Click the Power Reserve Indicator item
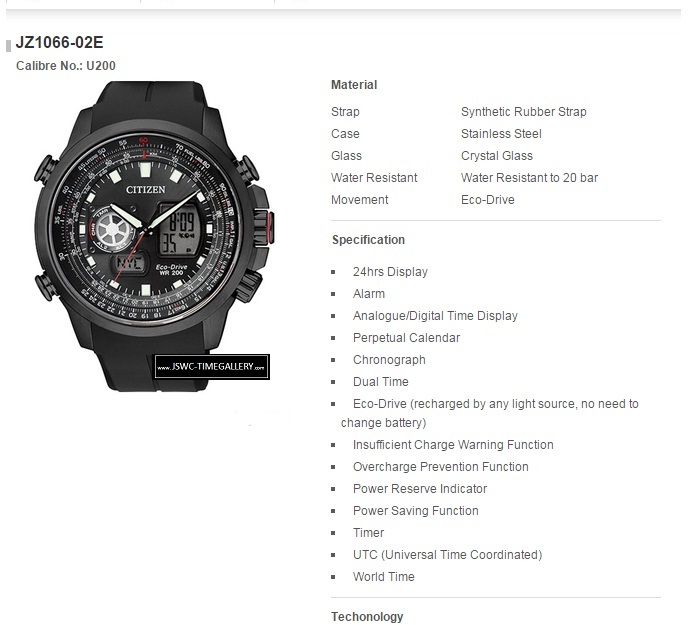This screenshot has height=625, width=692. [x=420, y=489]
